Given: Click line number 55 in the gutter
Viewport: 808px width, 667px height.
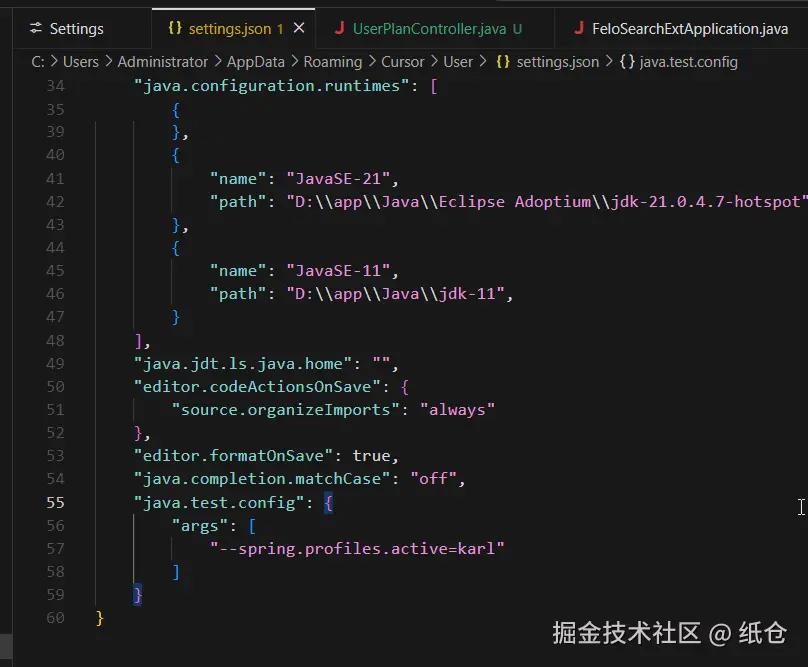Looking at the screenshot, I should 56,503.
